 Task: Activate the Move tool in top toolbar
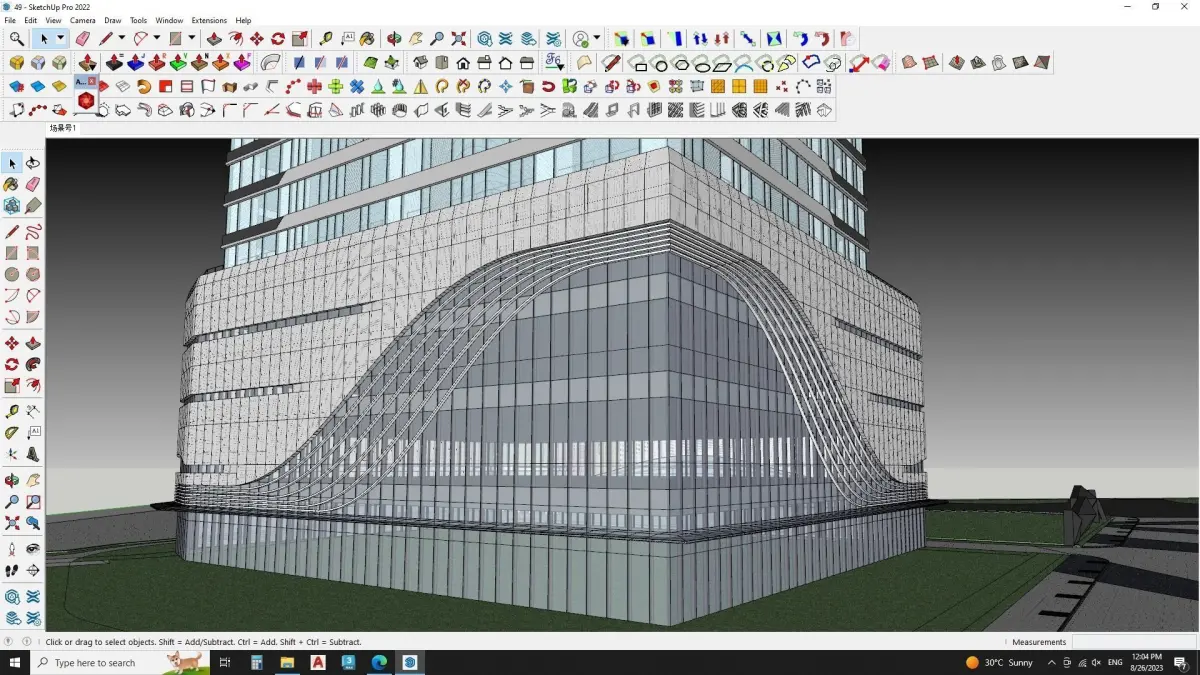coord(257,39)
